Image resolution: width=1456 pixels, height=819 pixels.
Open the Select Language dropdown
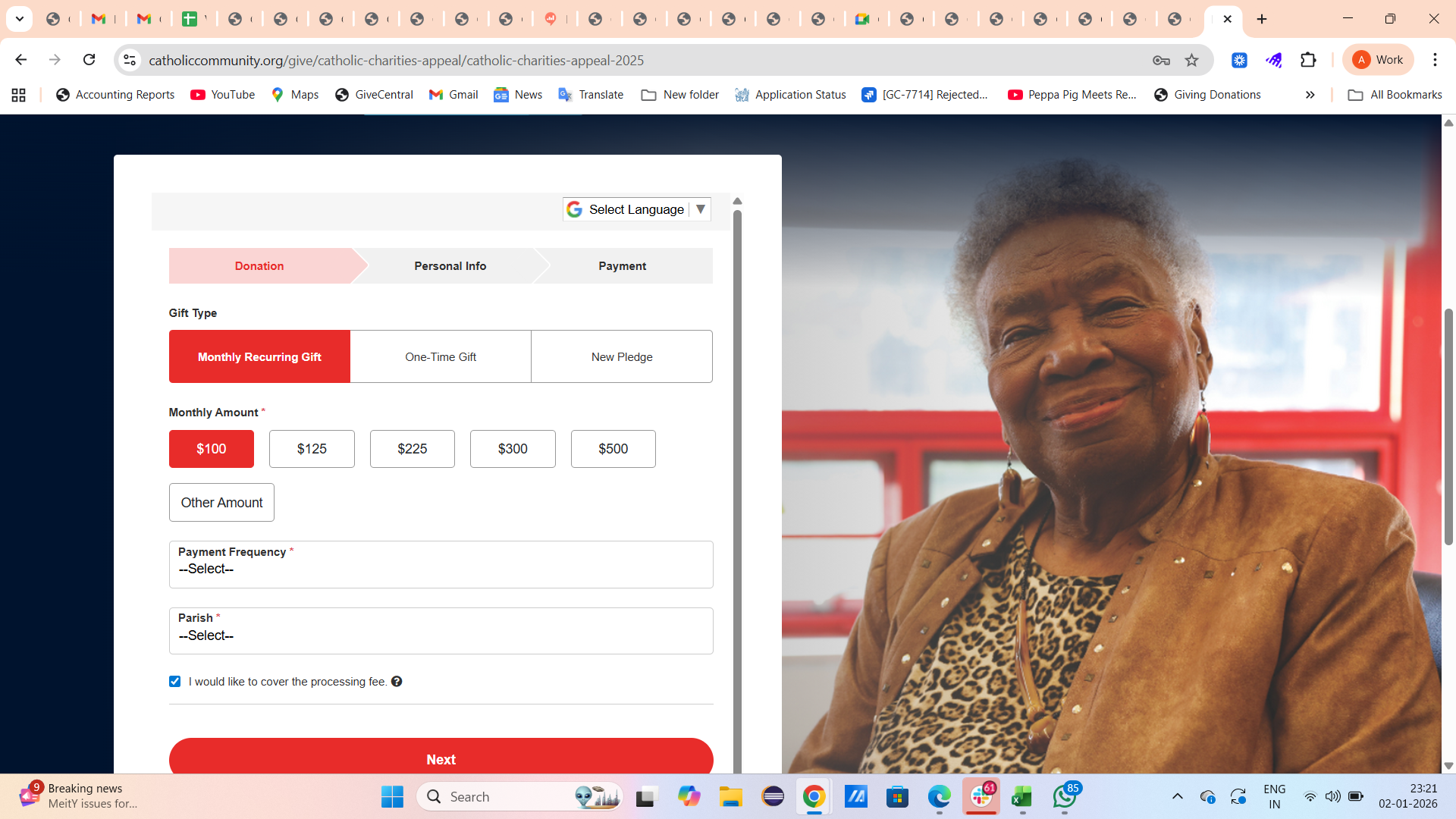click(x=637, y=209)
